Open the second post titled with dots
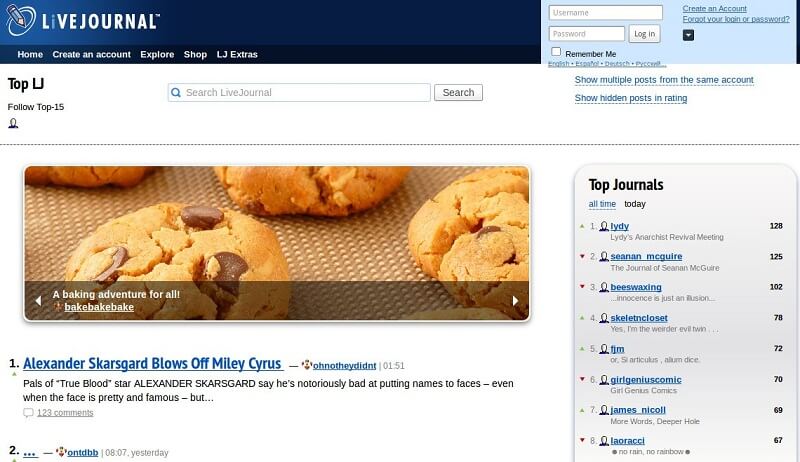Screen dimensions: 800x462 pyautogui.click(x=30, y=452)
